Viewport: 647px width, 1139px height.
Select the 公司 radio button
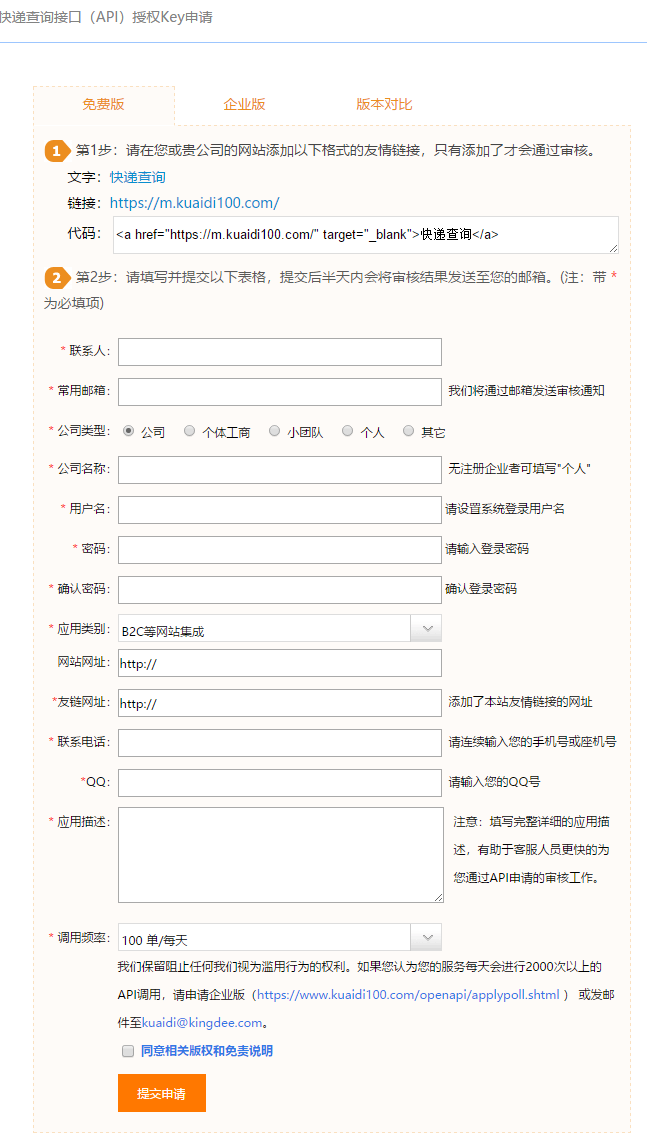[x=129, y=431]
